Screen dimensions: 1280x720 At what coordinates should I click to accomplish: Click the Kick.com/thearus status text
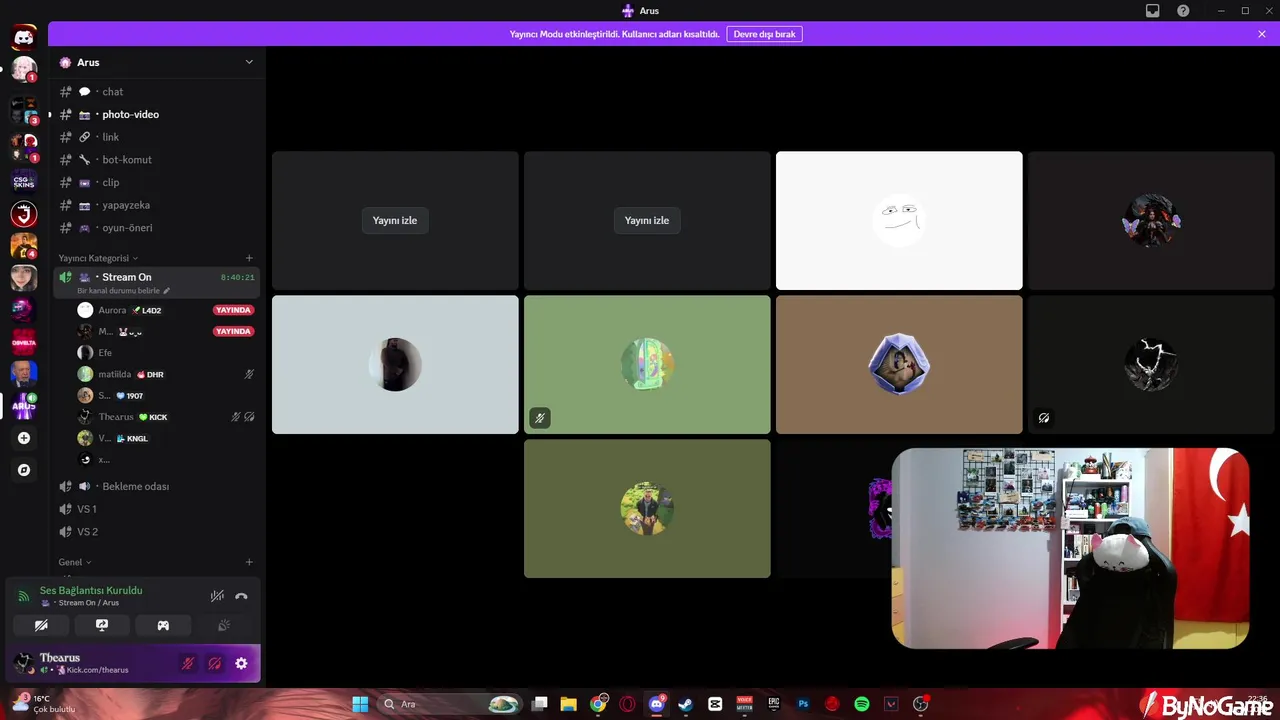[x=97, y=670]
